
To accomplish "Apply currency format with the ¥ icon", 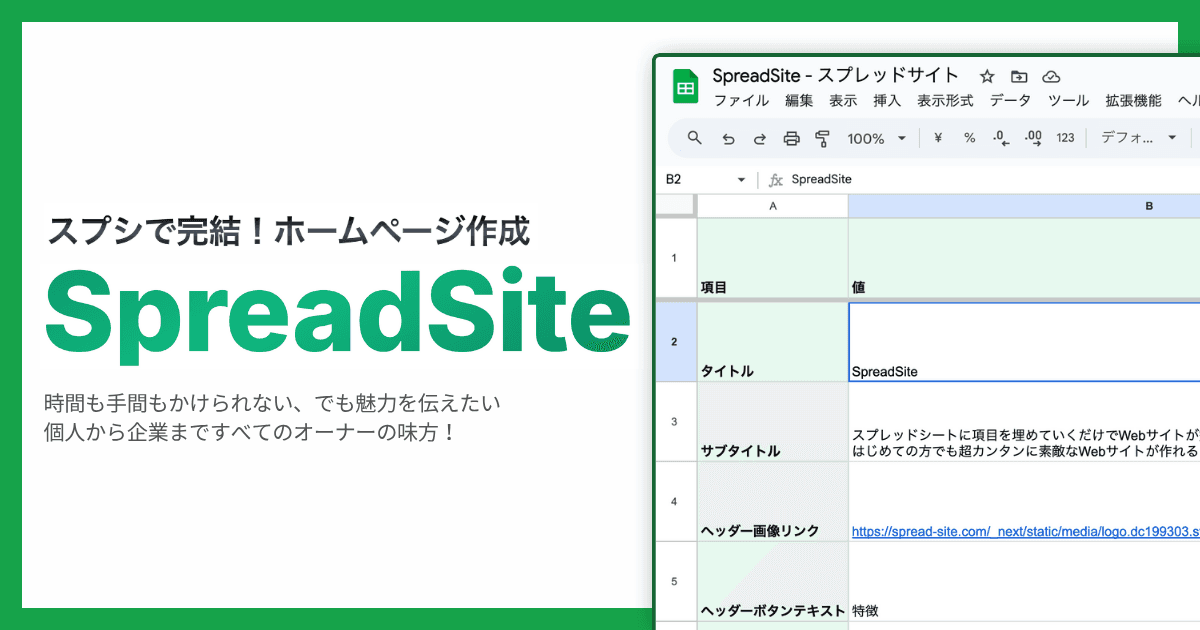I will coord(938,138).
